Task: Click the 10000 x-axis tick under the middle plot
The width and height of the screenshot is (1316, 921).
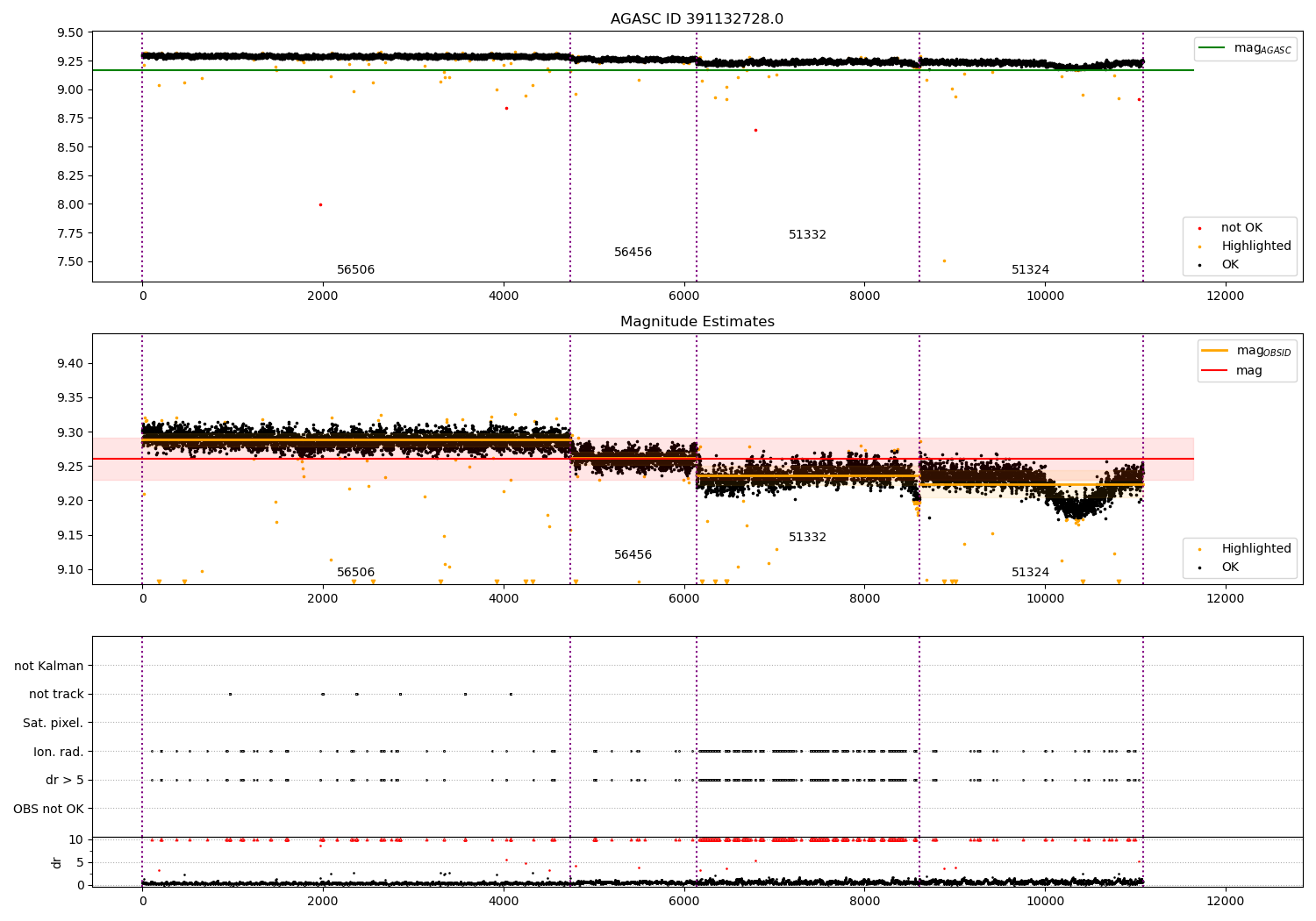Action: click(1045, 598)
